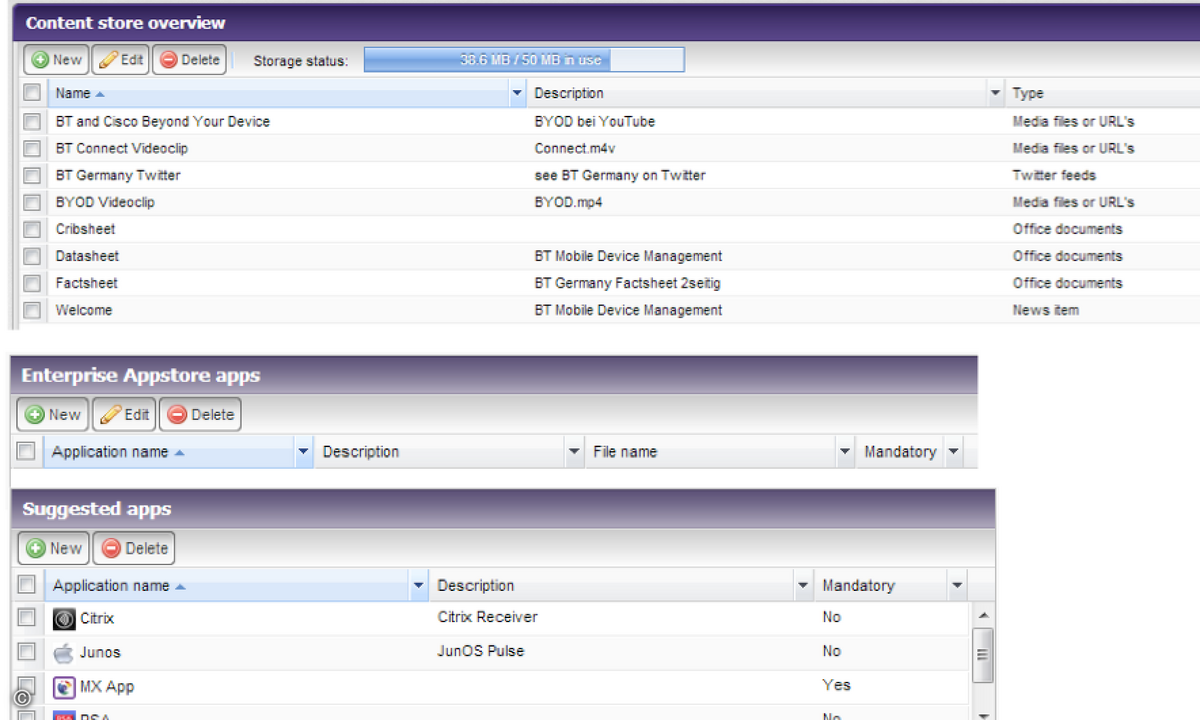This screenshot has width=1200, height=720.
Task: Tick select-all checkbox in Enterprise Appstore apps
Action: coord(26,452)
